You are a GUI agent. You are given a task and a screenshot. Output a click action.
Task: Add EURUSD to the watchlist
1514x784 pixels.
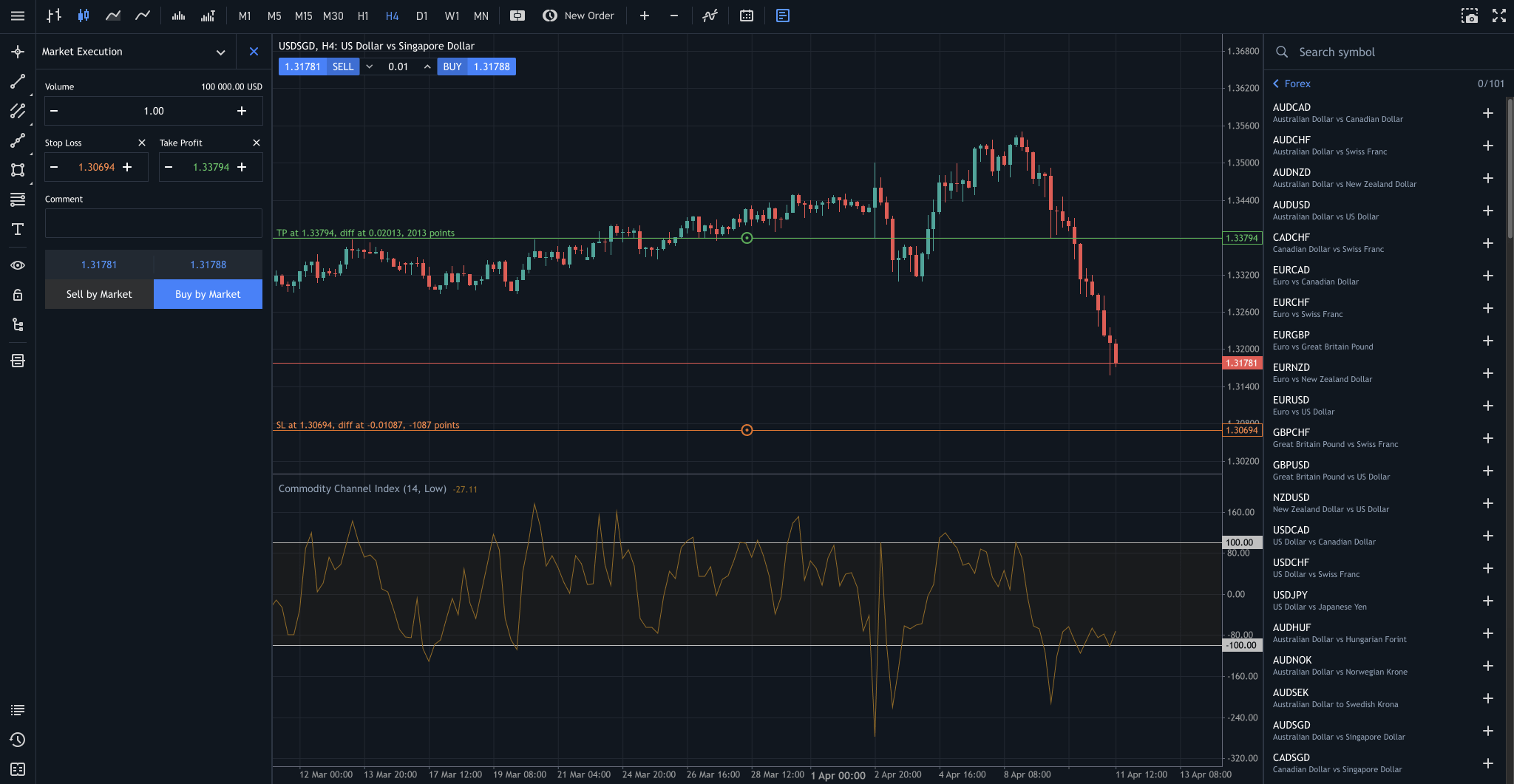coord(1488,406)
